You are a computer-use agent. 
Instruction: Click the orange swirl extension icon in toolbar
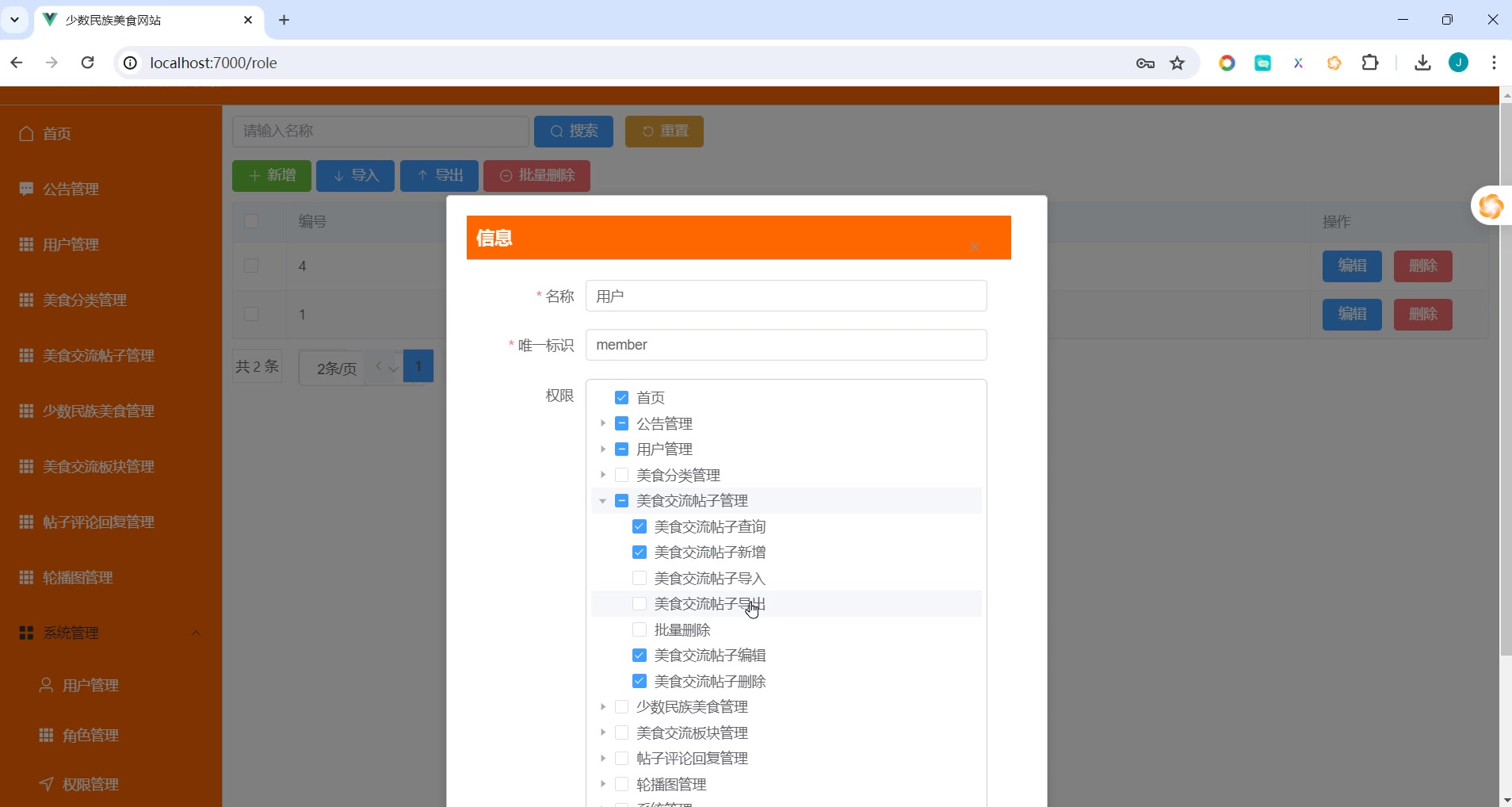(1334, 63)
